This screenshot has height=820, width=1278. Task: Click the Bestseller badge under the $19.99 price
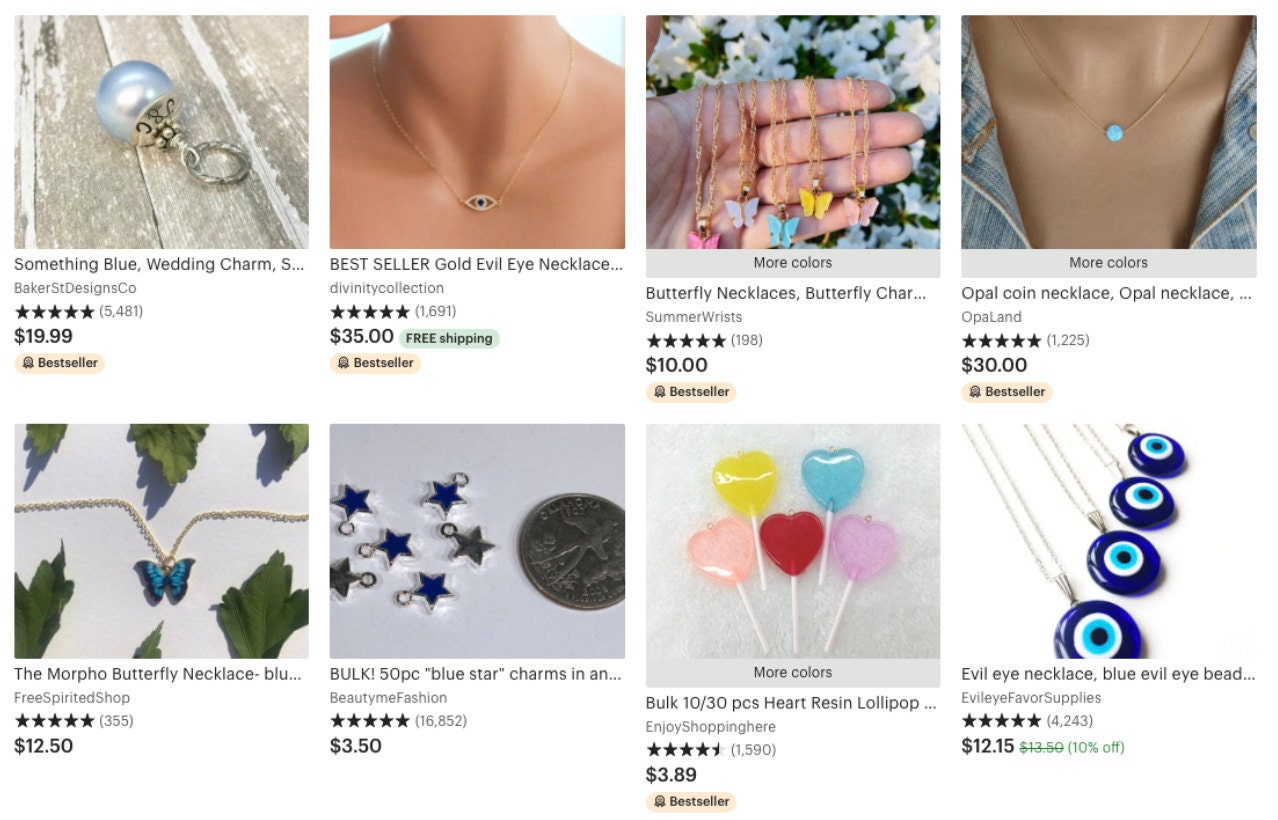pyautogui.click(x=59, y=363)
